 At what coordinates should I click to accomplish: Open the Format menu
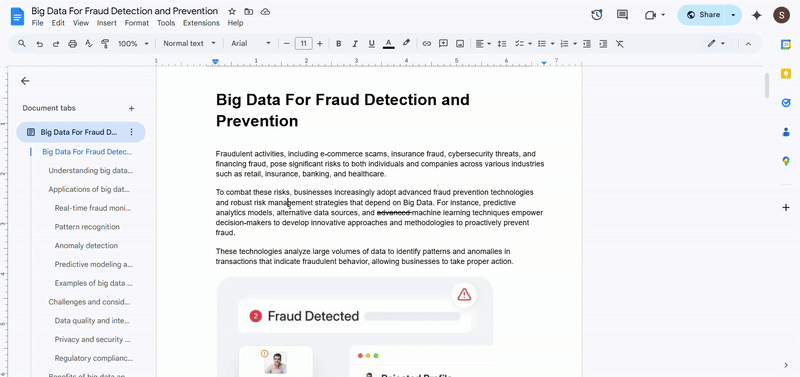coord(137,23)
